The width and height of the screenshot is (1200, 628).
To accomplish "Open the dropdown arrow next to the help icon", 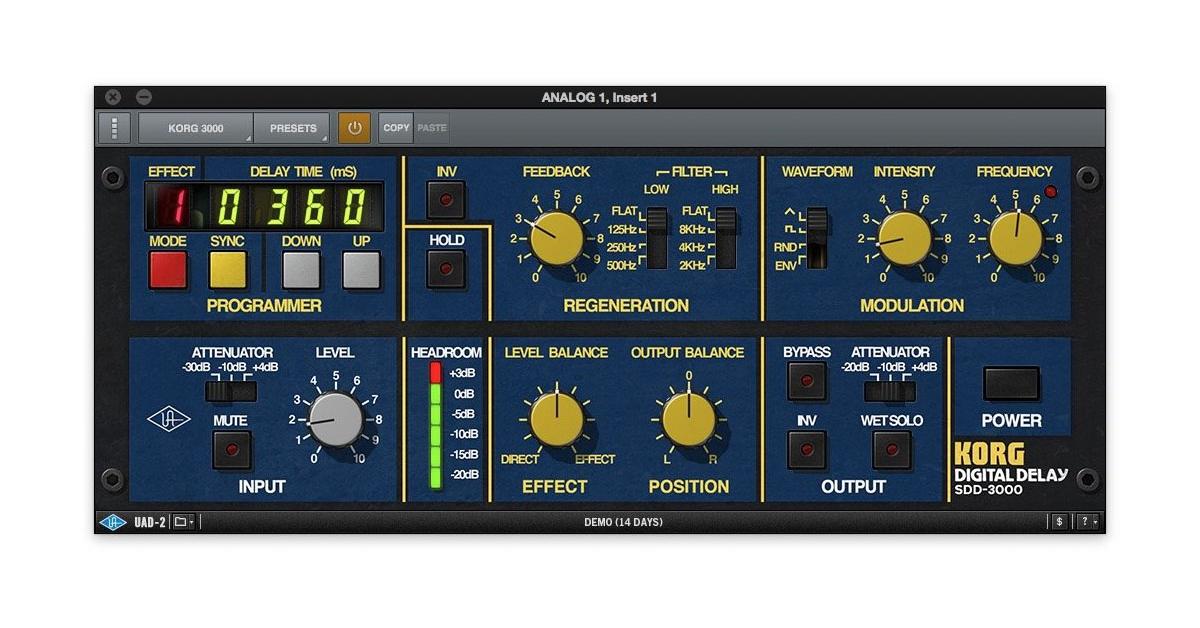I will pos(1095,521).
